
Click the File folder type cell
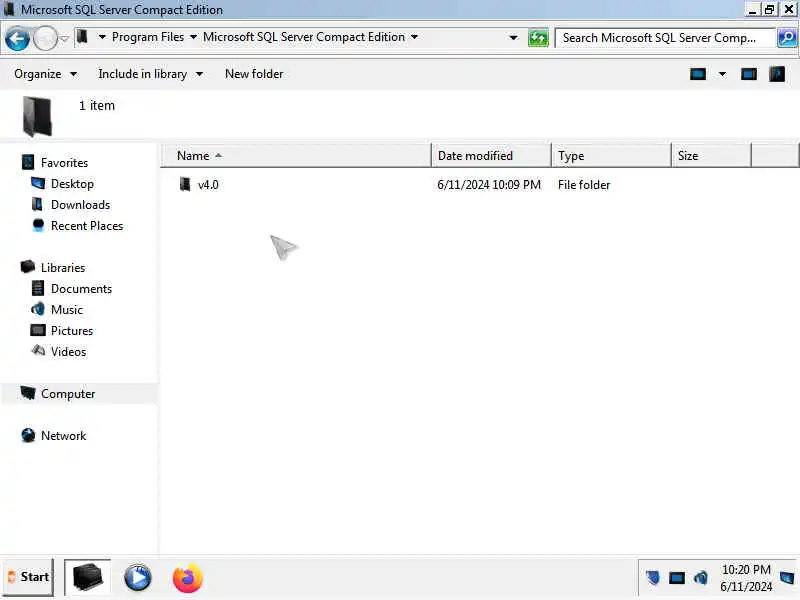[x=584, y=185]
